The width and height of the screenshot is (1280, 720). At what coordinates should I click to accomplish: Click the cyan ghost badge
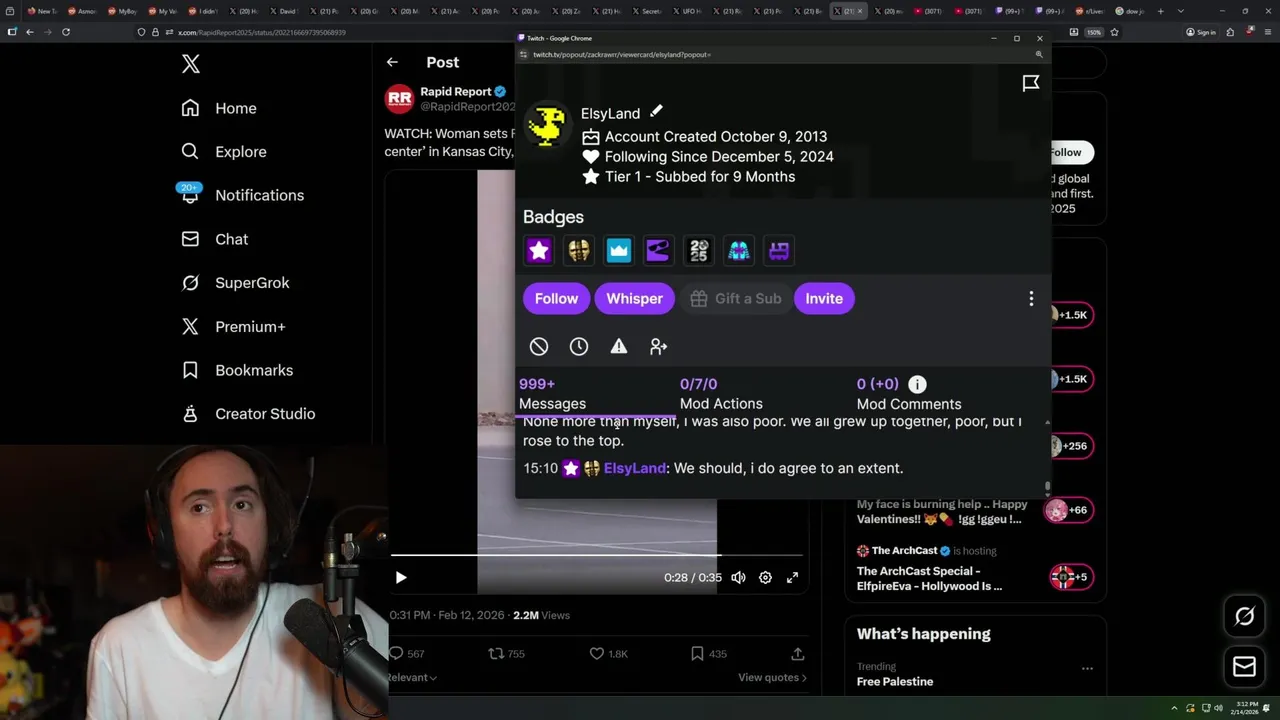[739, 250]
